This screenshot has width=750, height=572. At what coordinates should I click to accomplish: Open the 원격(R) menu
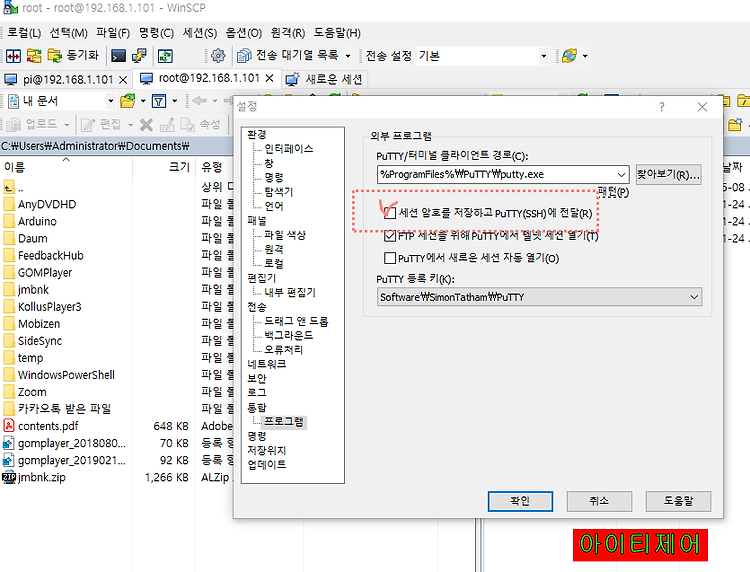[x=287, y=33]
